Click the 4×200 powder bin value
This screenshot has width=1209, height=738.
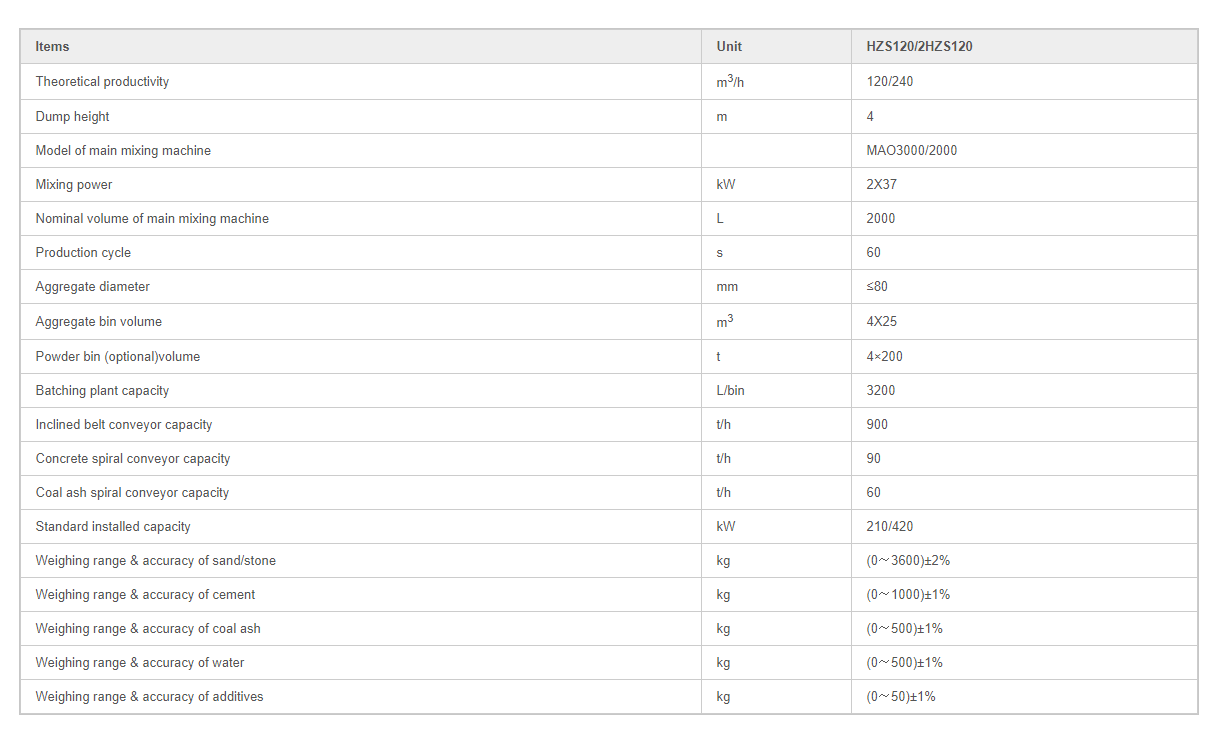coord(884,357)
